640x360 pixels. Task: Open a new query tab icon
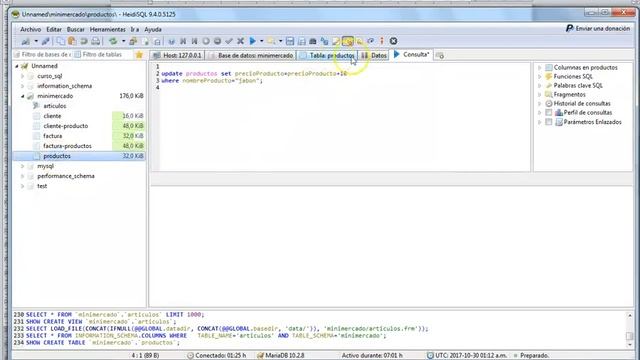click(440, 55)
